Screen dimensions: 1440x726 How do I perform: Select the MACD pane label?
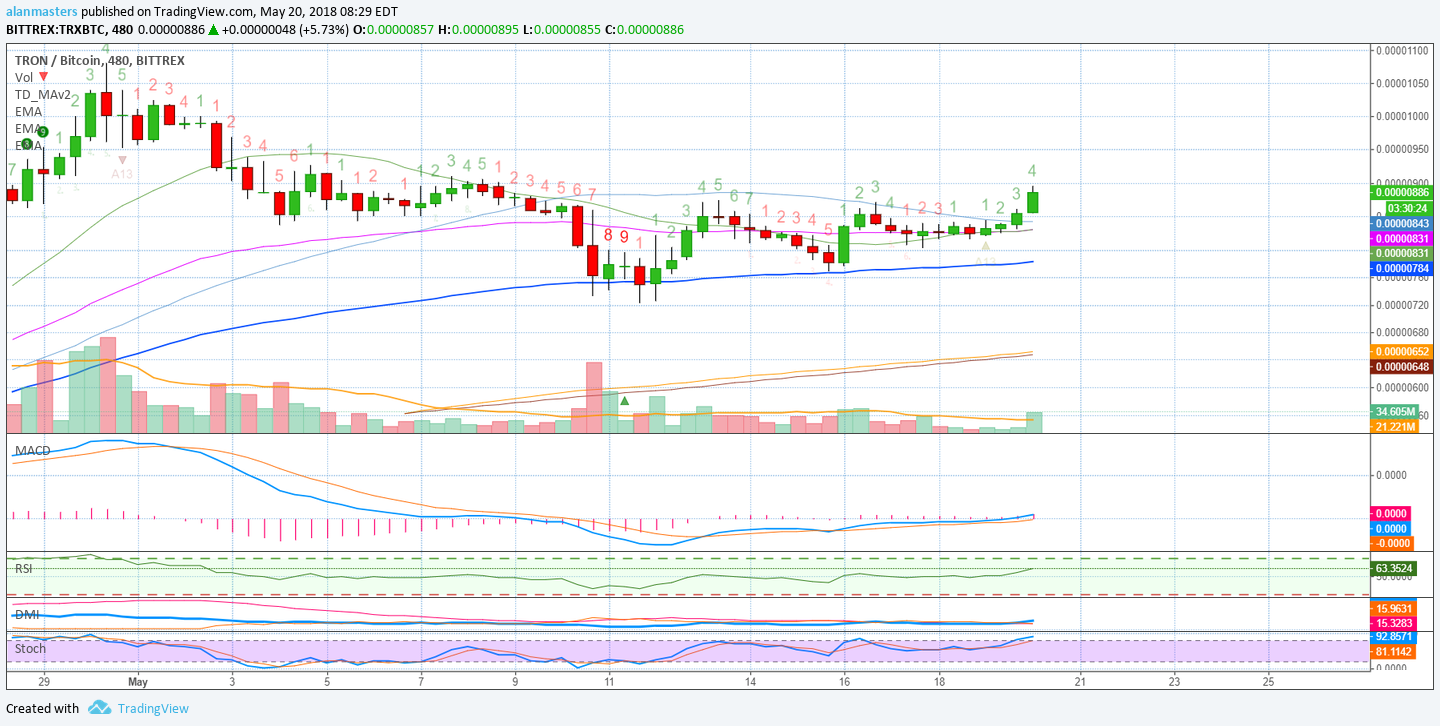(x=32, y=451)
